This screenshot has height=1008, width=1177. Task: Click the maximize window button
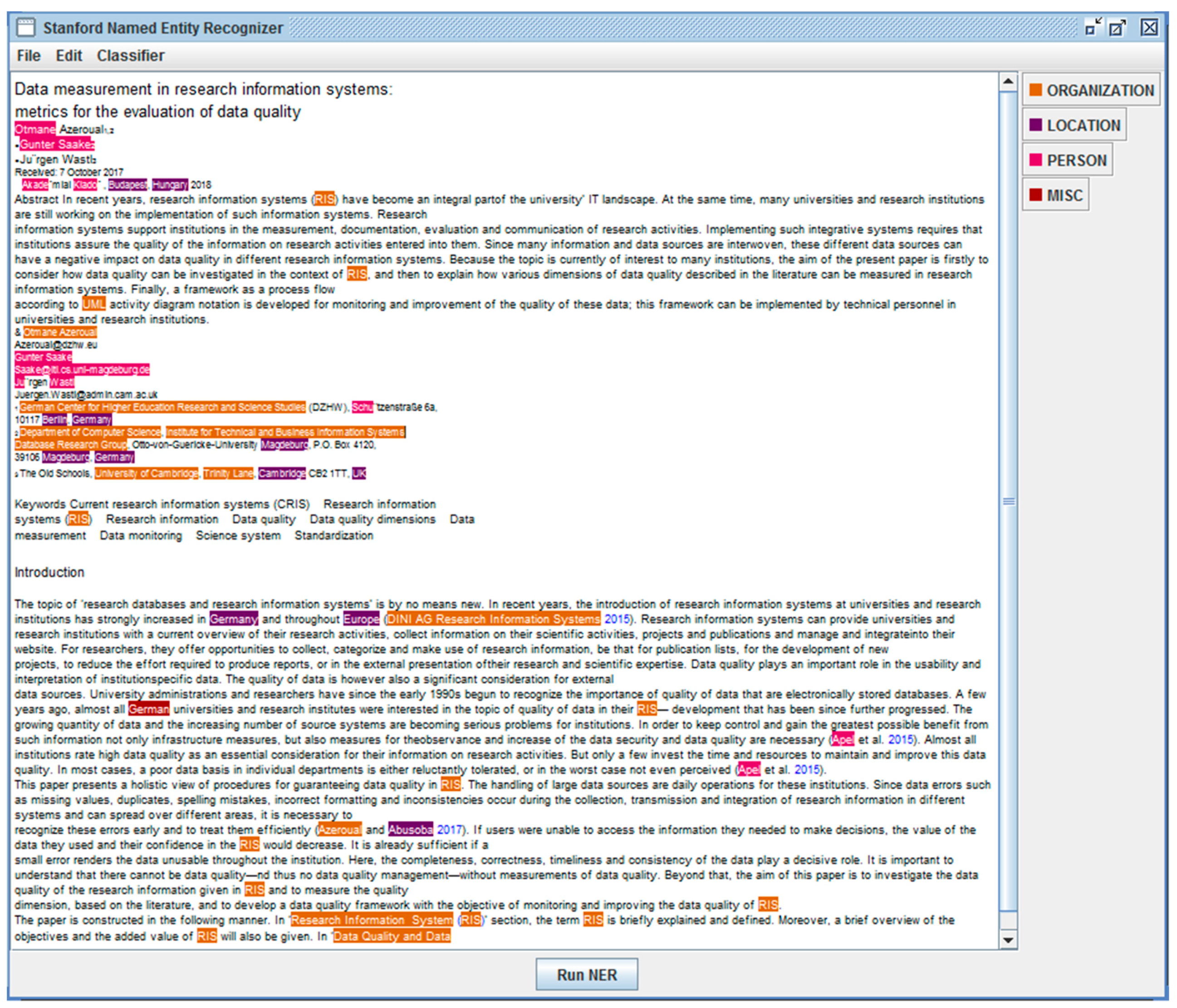pyautogui.click(x=1118, y=27)
